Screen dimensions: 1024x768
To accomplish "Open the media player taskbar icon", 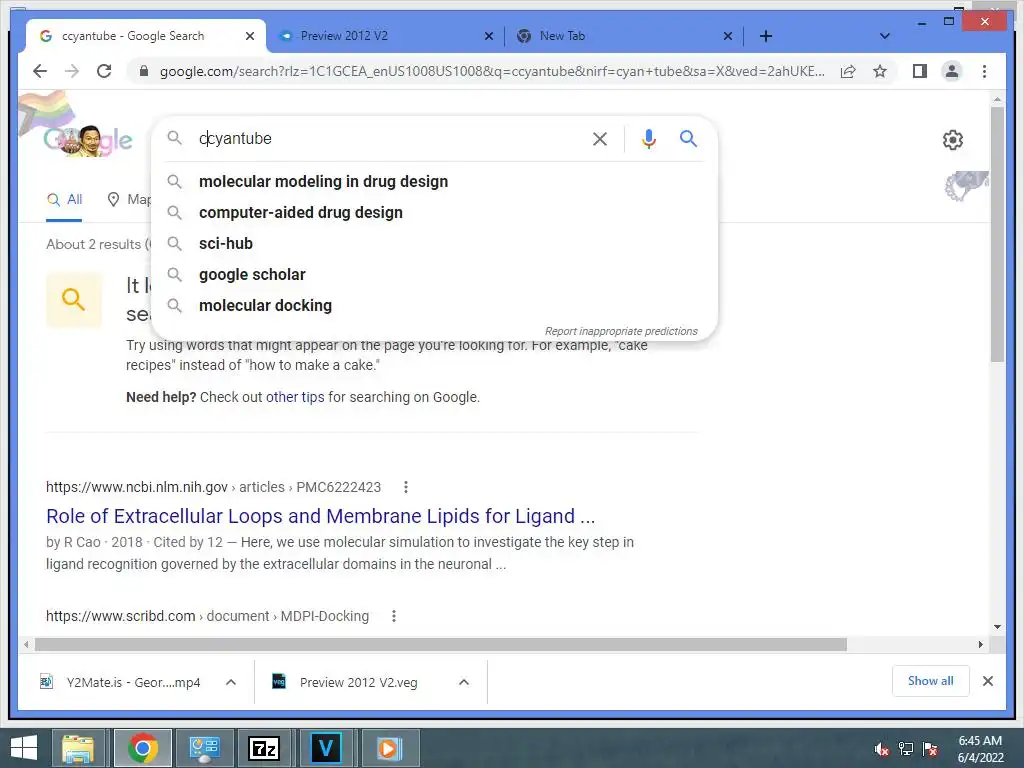I will (389, 748).
